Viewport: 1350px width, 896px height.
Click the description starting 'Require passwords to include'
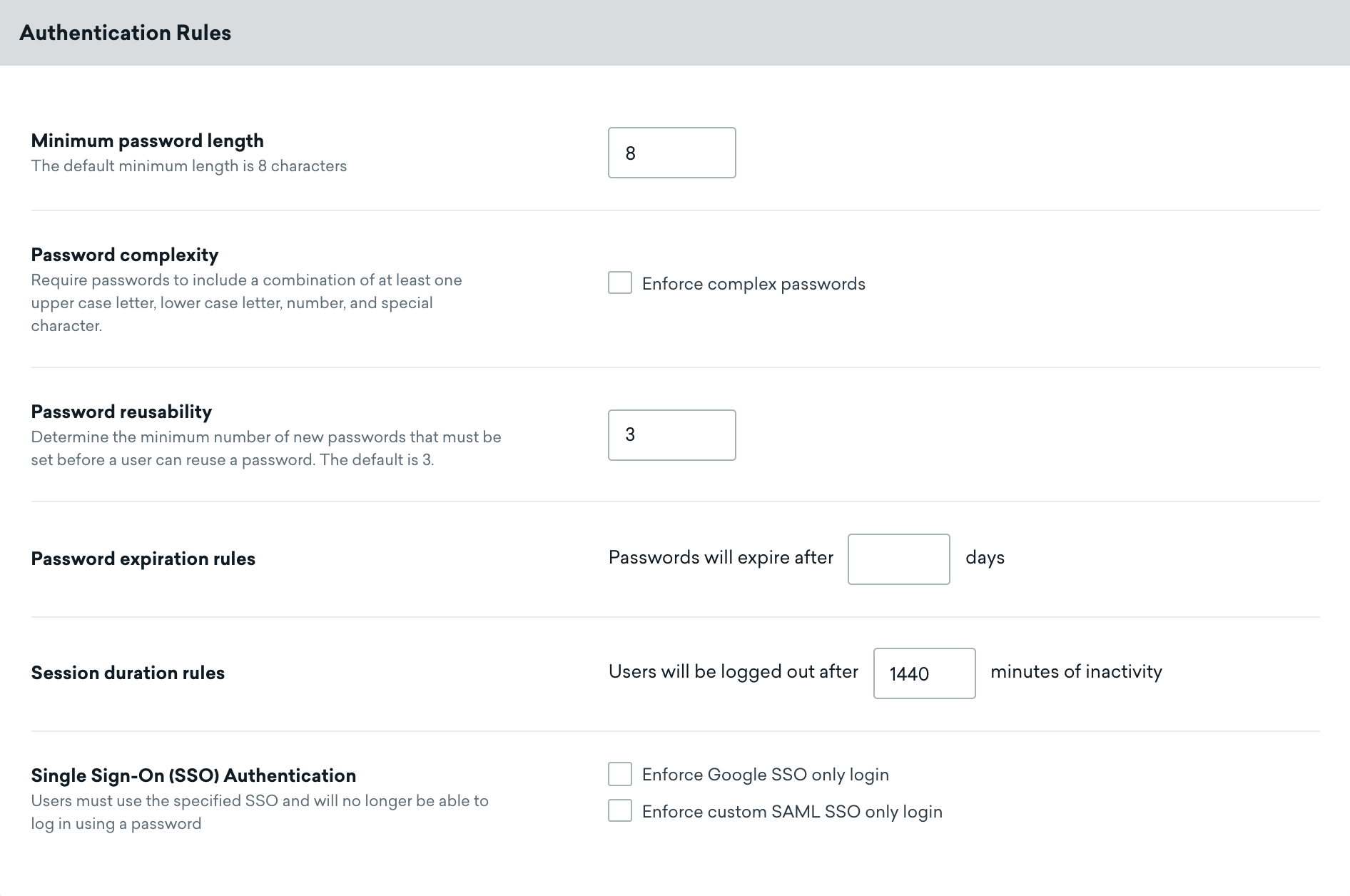pos(246,302)
